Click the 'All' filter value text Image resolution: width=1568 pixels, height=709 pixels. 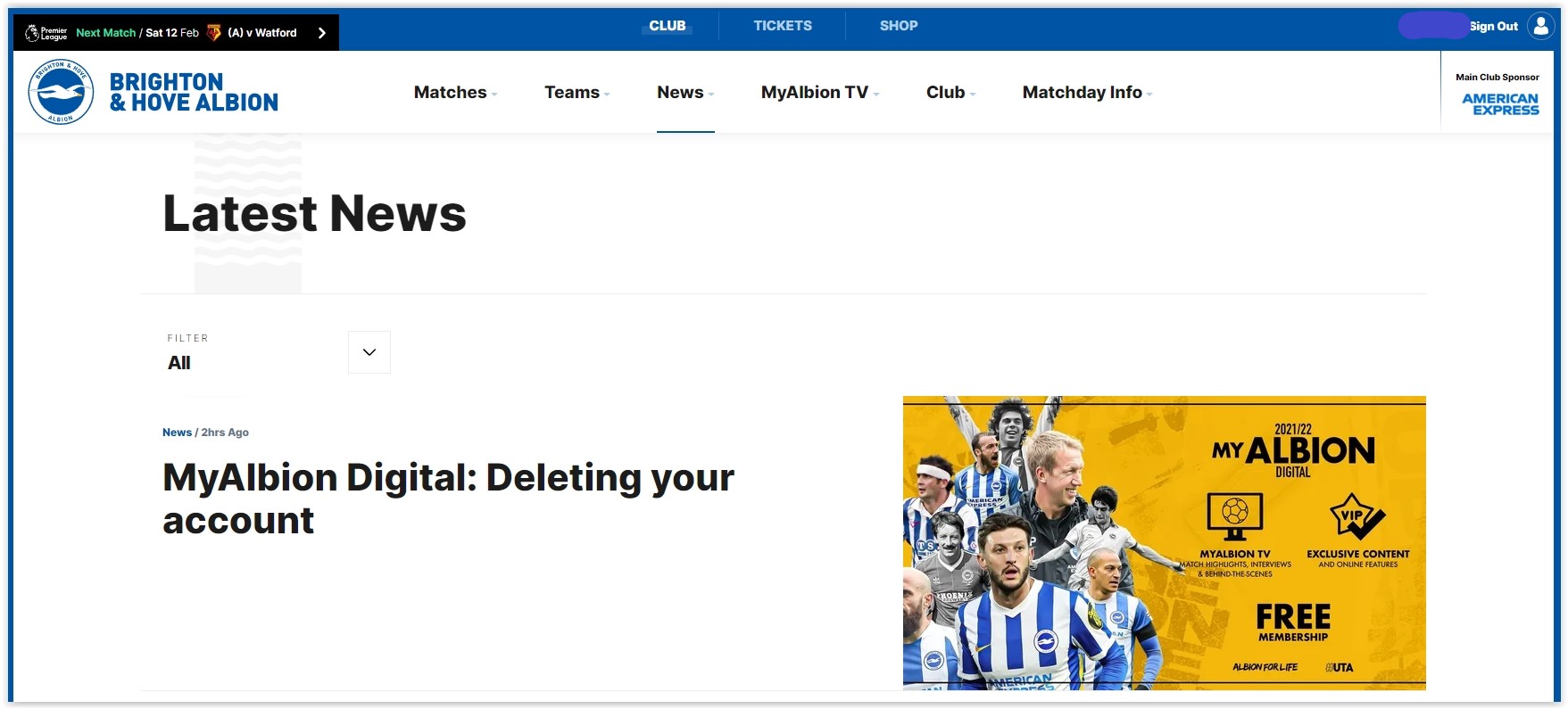click(x=179, y=363)
